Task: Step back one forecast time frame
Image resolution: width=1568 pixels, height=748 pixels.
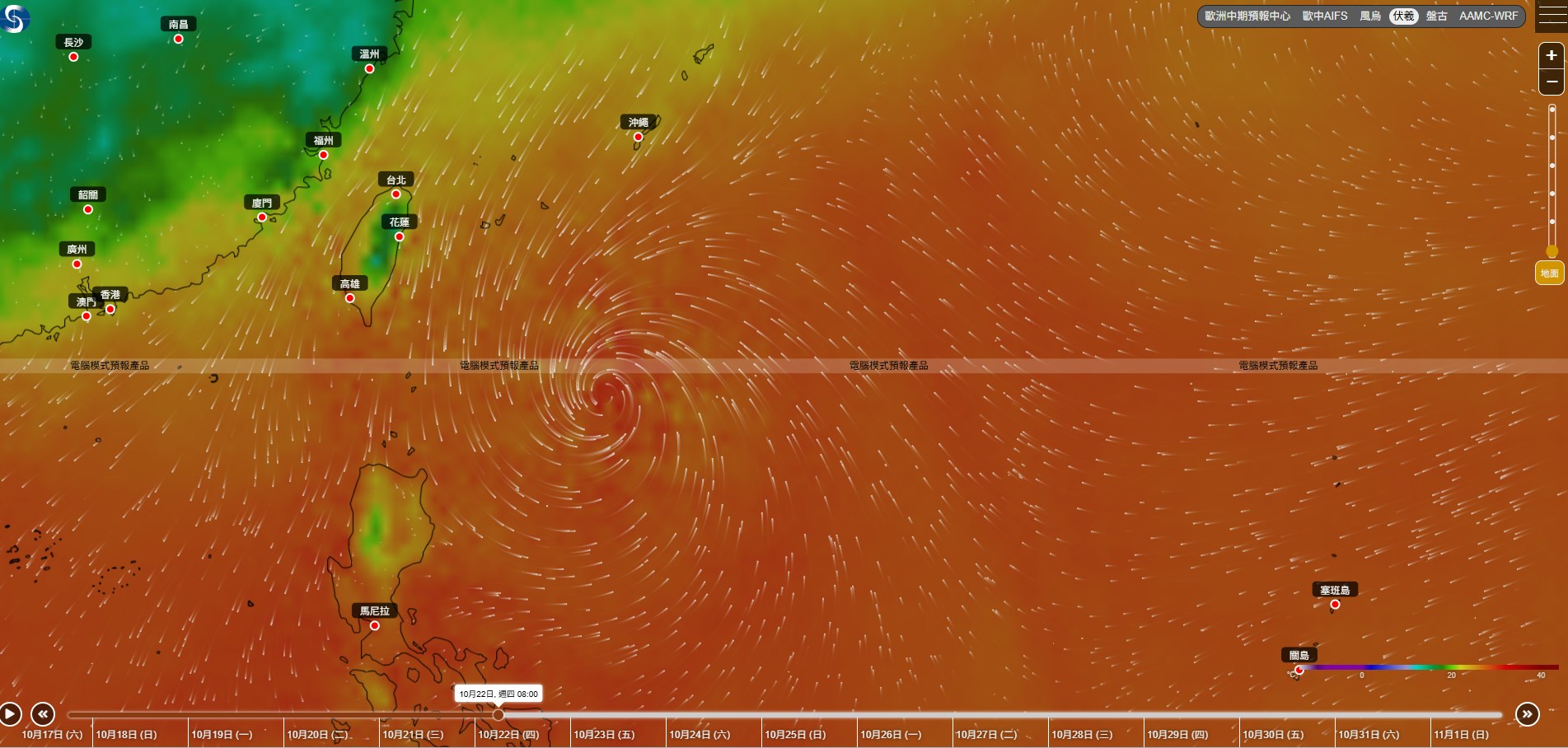Action: pos(43,713)
